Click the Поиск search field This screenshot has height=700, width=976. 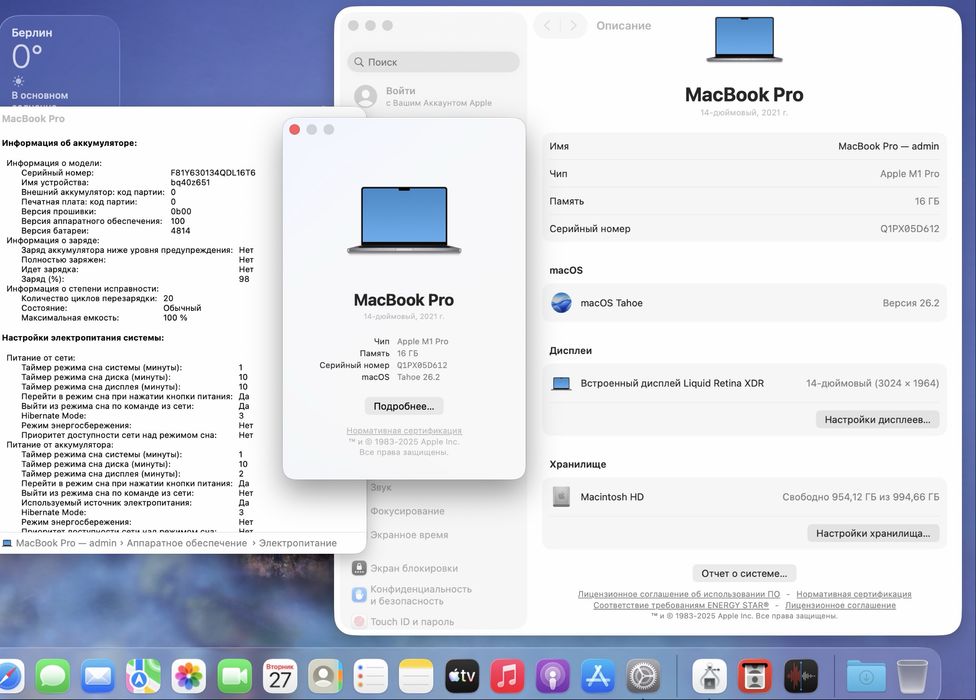point(433,62)
